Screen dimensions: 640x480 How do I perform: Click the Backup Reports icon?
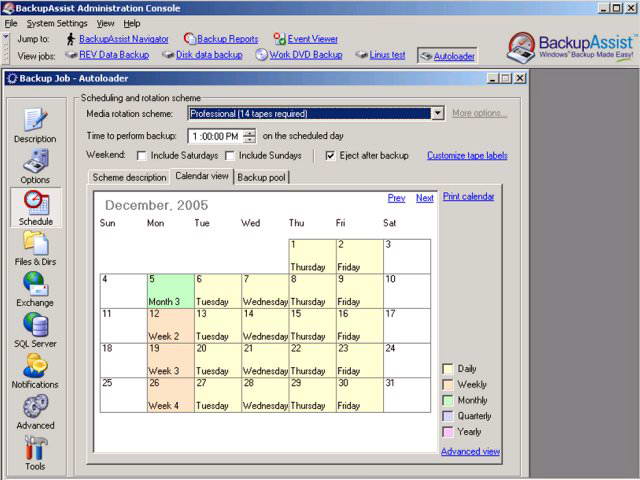click(x=189, y=39)
